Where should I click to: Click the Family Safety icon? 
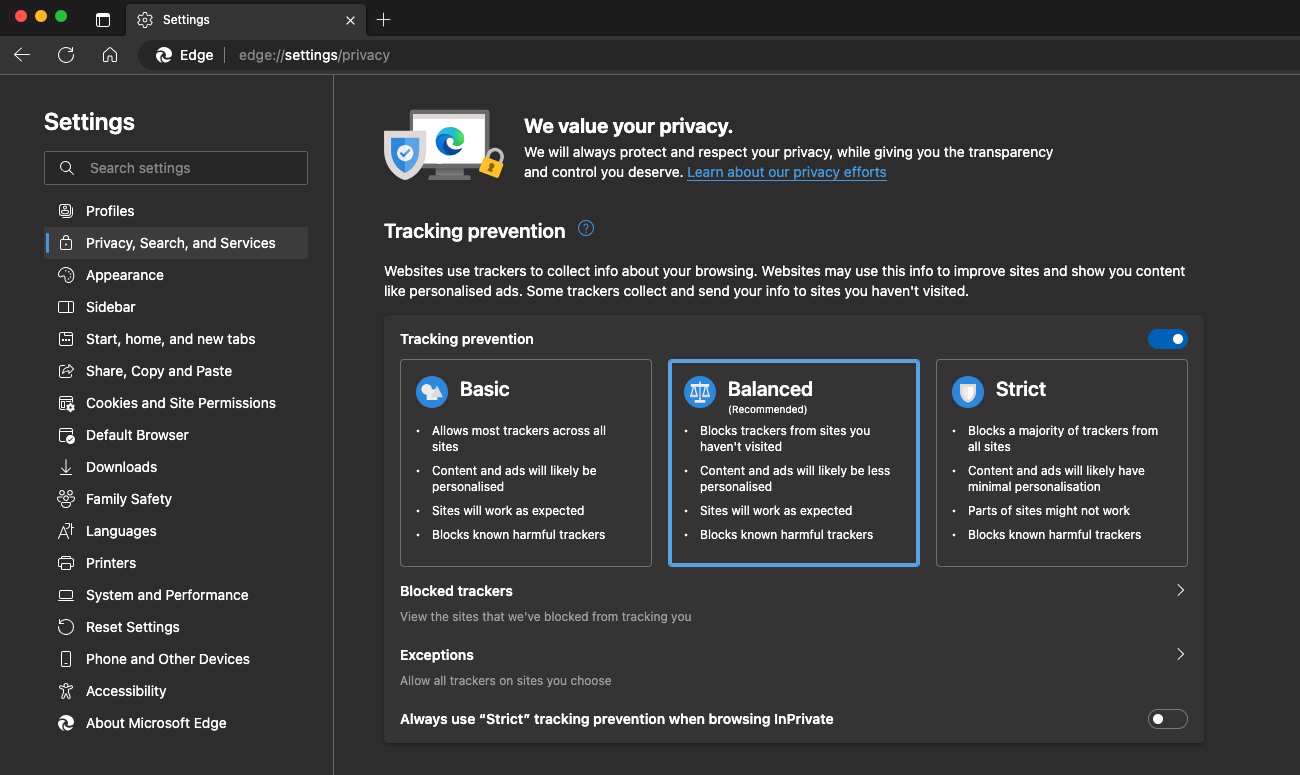pyautogui.click(x=66, y=499)
